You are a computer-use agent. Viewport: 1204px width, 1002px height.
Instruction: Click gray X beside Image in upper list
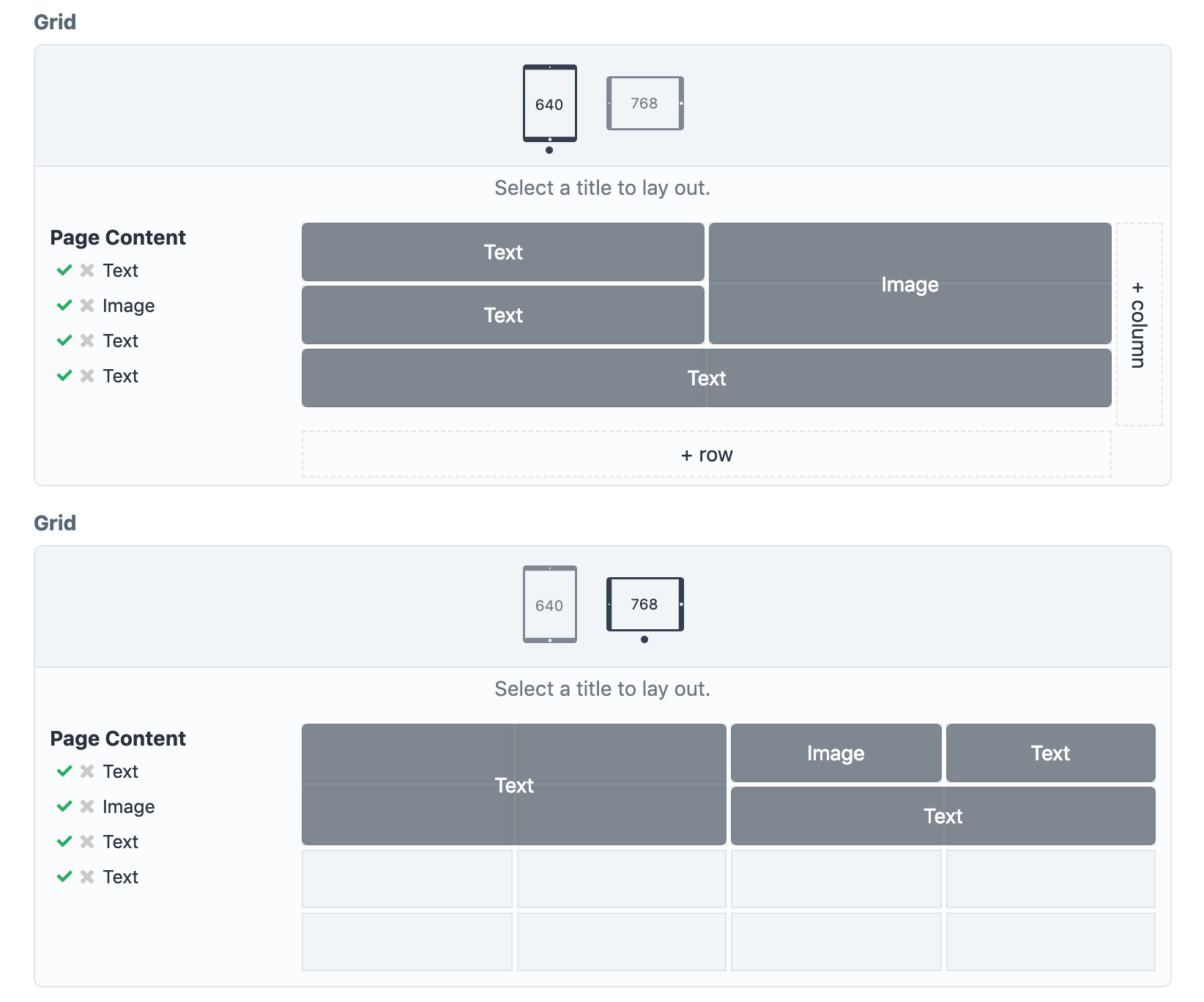87,305
